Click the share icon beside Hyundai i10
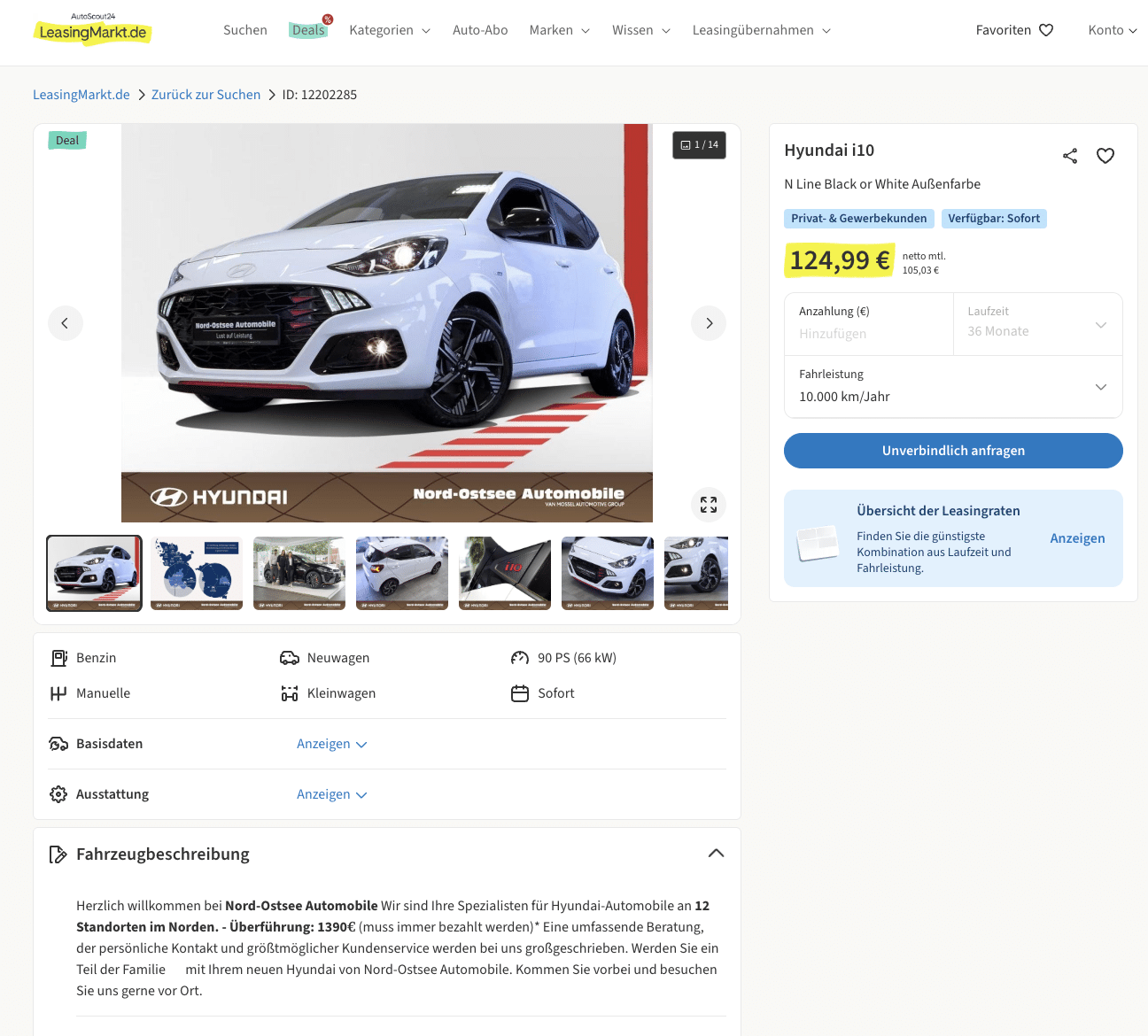The height and width of the screenshot is (1036, 1148). point(1070,156)
